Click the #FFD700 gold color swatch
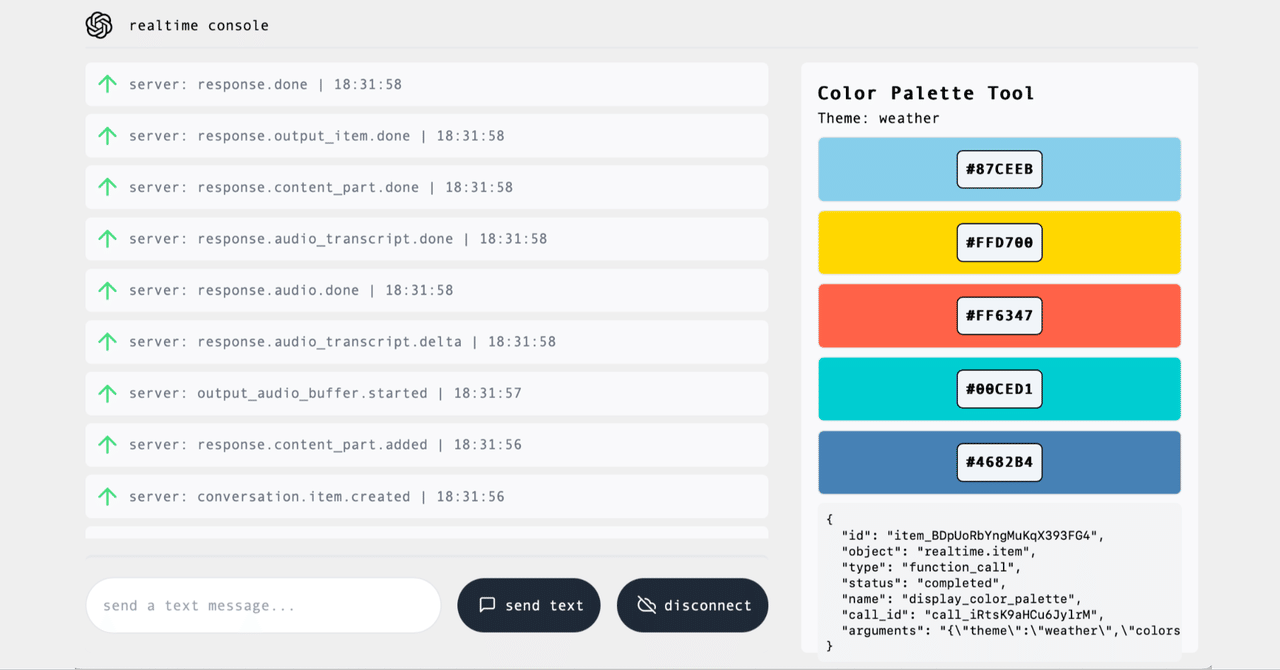 [999, 242]
